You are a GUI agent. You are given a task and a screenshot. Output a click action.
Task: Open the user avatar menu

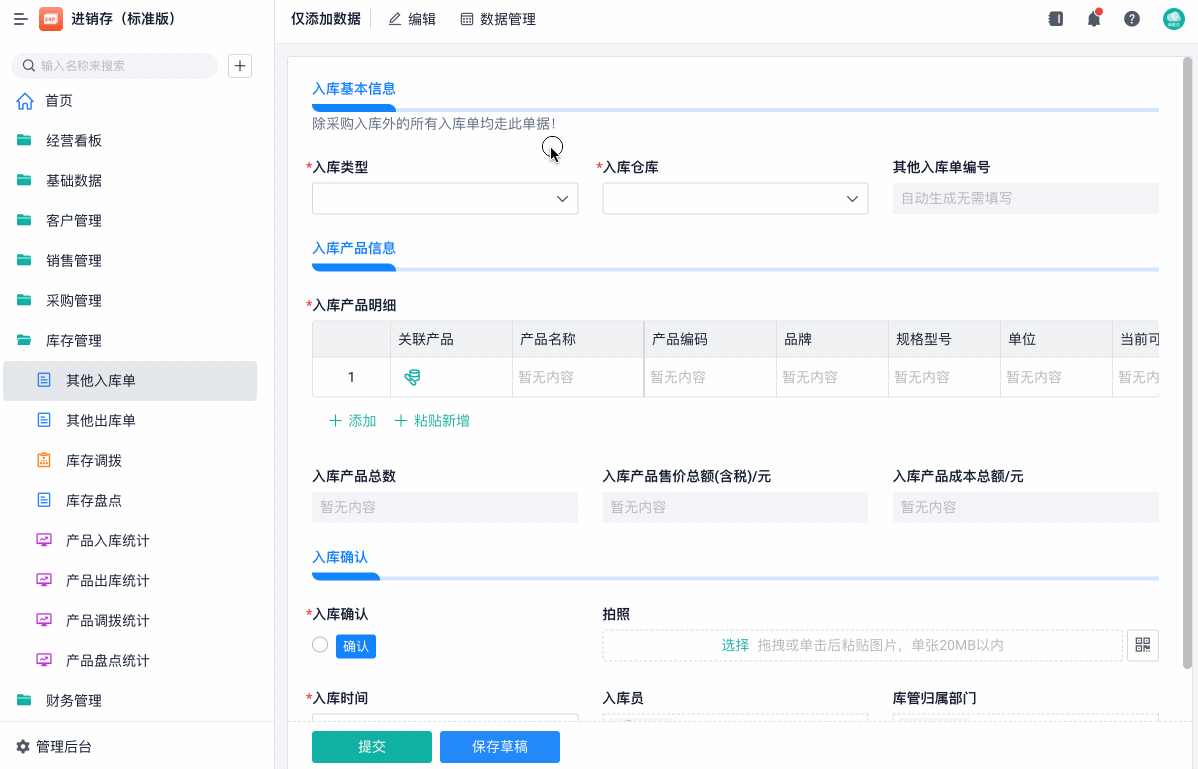coord(1173,19)
